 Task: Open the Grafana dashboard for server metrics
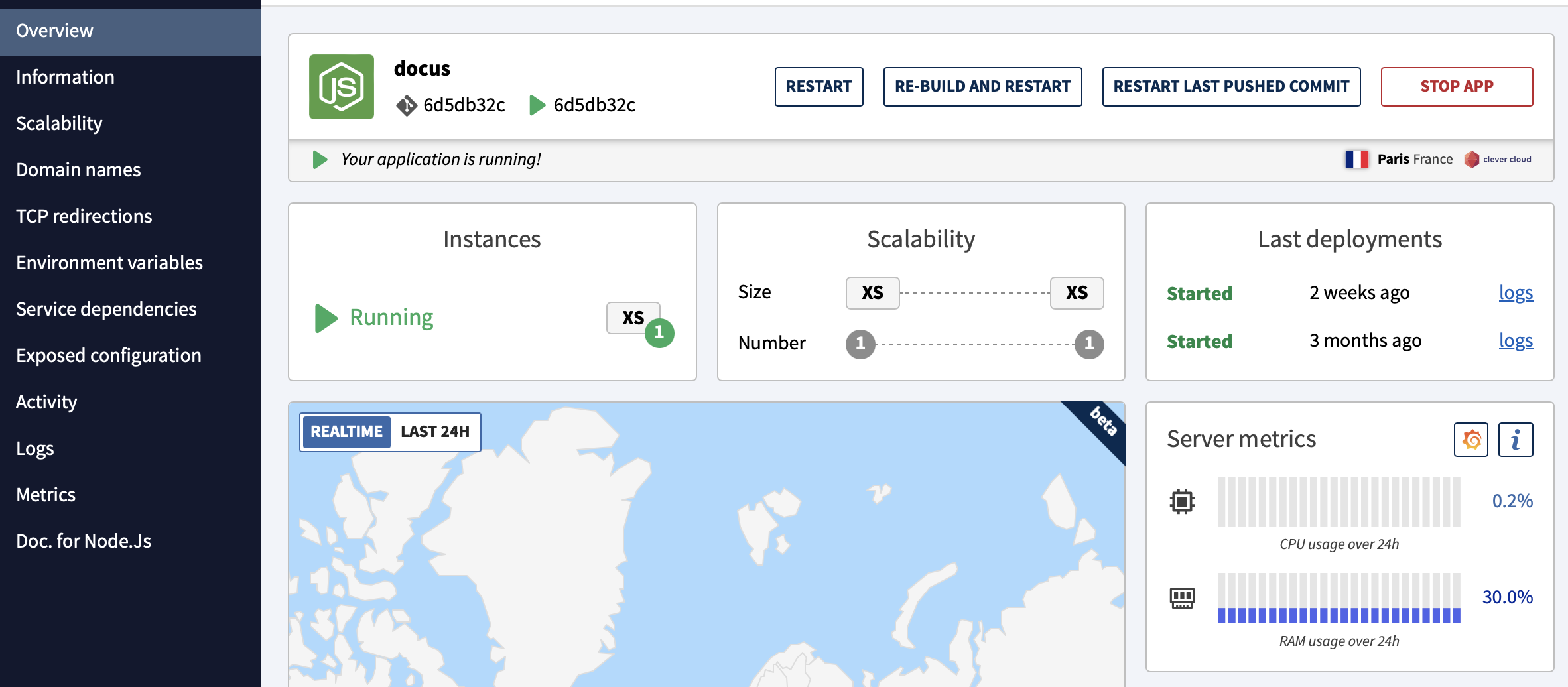tap(1471, 439)
